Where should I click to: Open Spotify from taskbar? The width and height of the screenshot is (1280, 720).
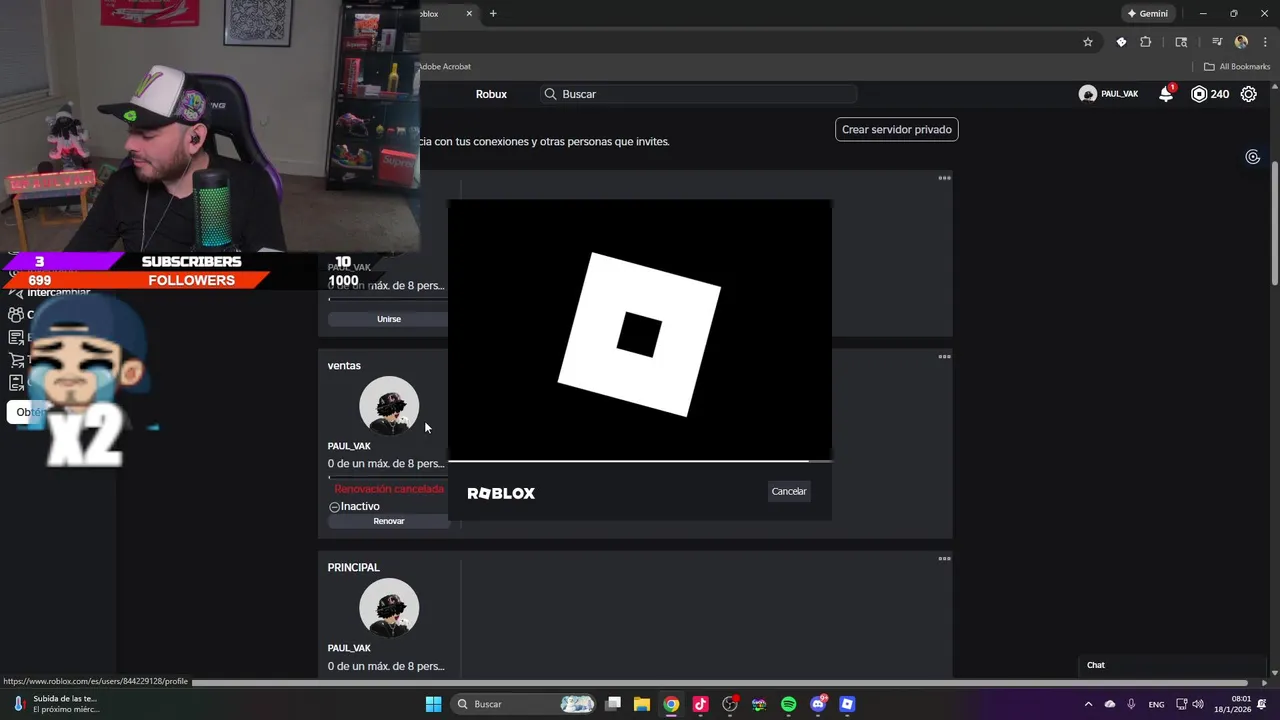[x=788, y=704]
